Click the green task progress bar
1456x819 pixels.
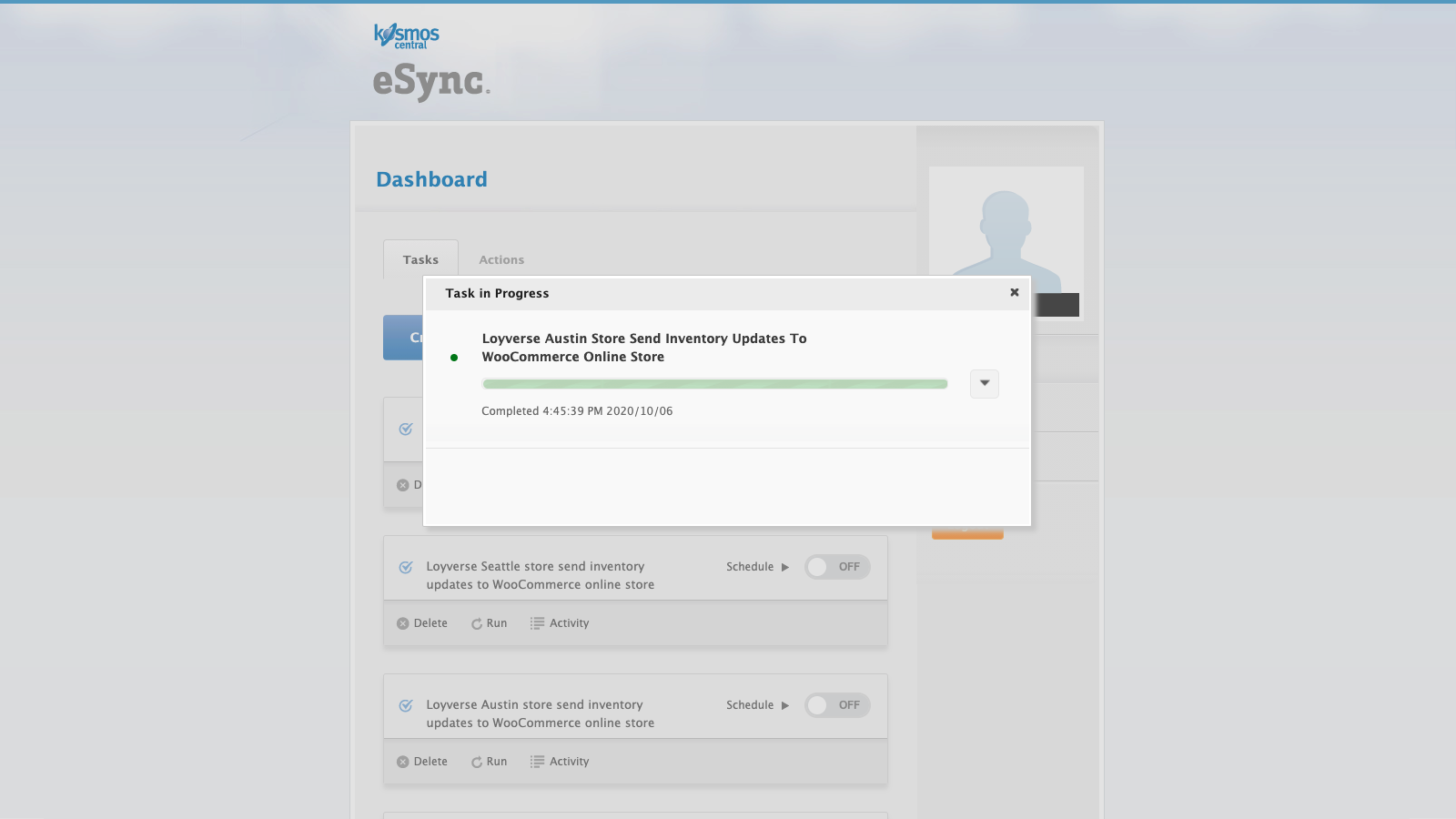pos(713,383)
